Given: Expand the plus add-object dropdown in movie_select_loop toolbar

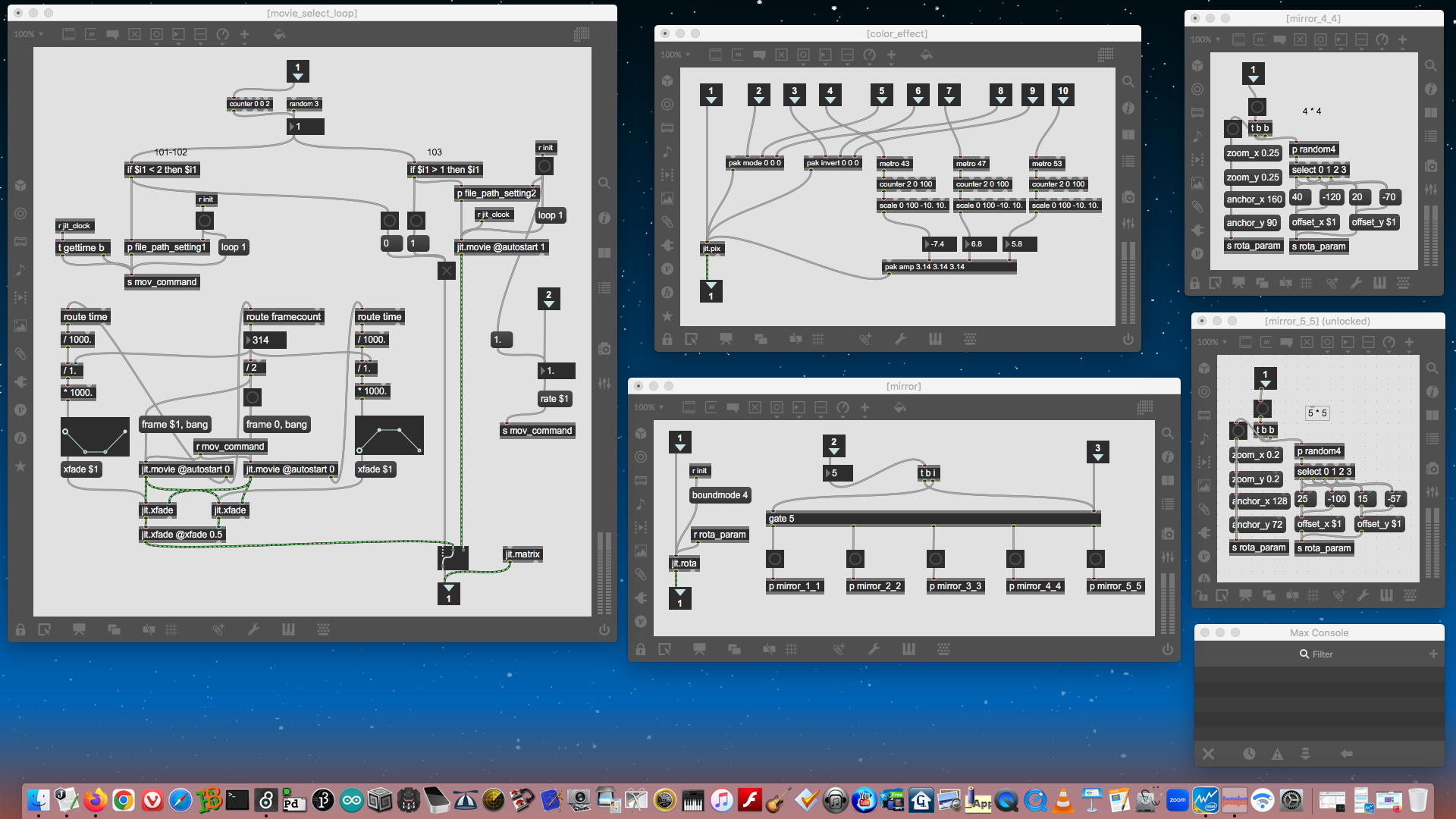Looking at the screenshot, I should coord(244,34).
